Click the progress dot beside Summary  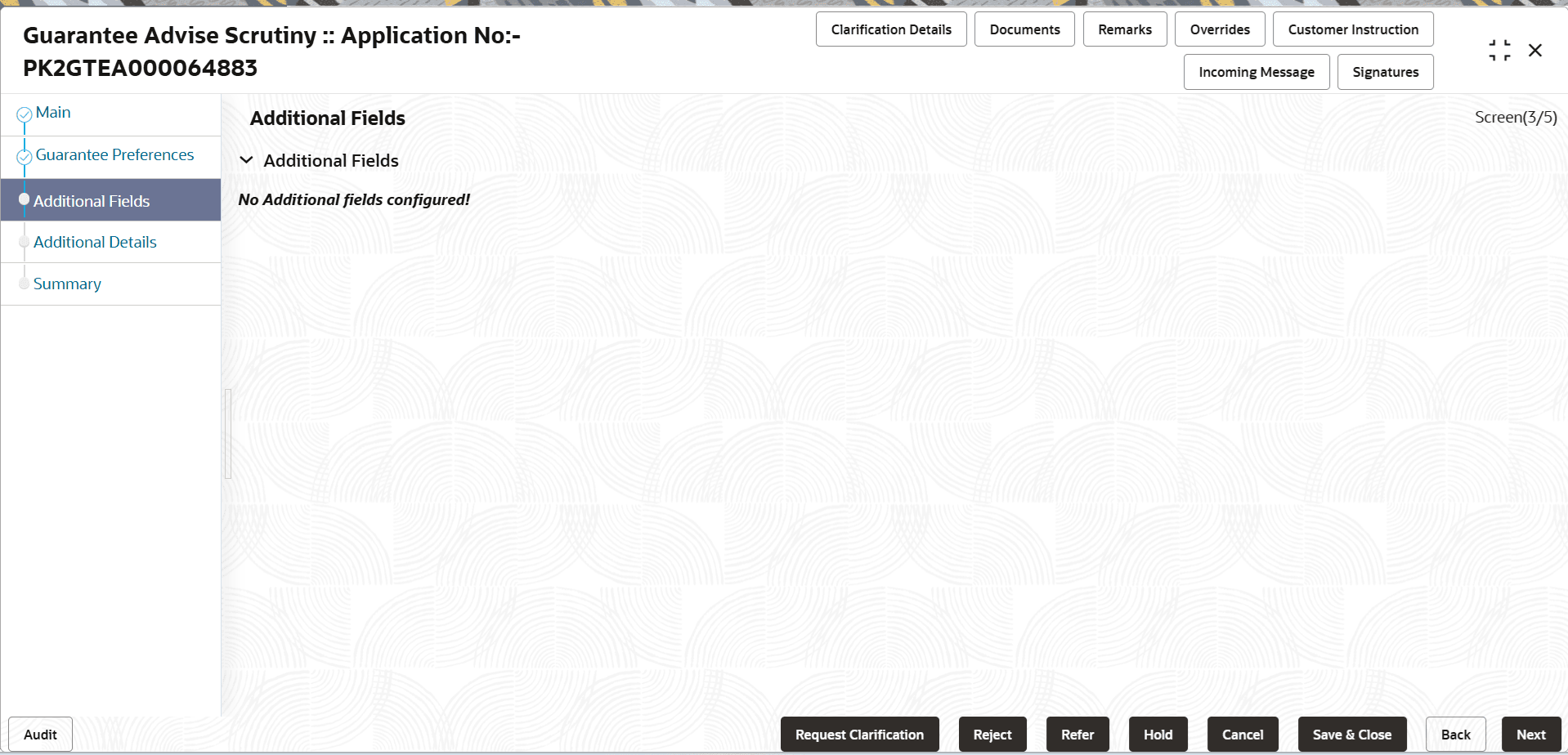25,282
